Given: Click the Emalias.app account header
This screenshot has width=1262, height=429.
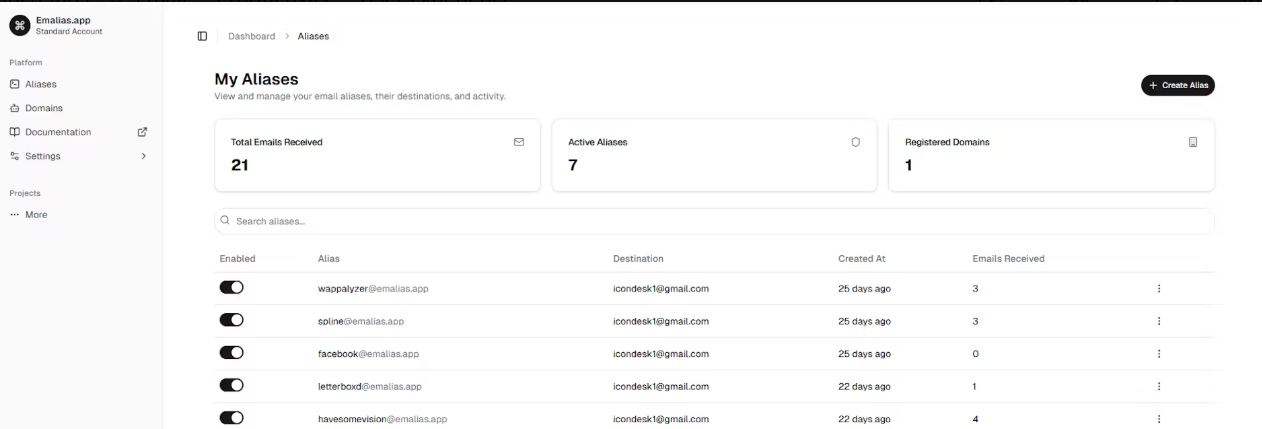Looking at the screenshot, I should 79,25.
